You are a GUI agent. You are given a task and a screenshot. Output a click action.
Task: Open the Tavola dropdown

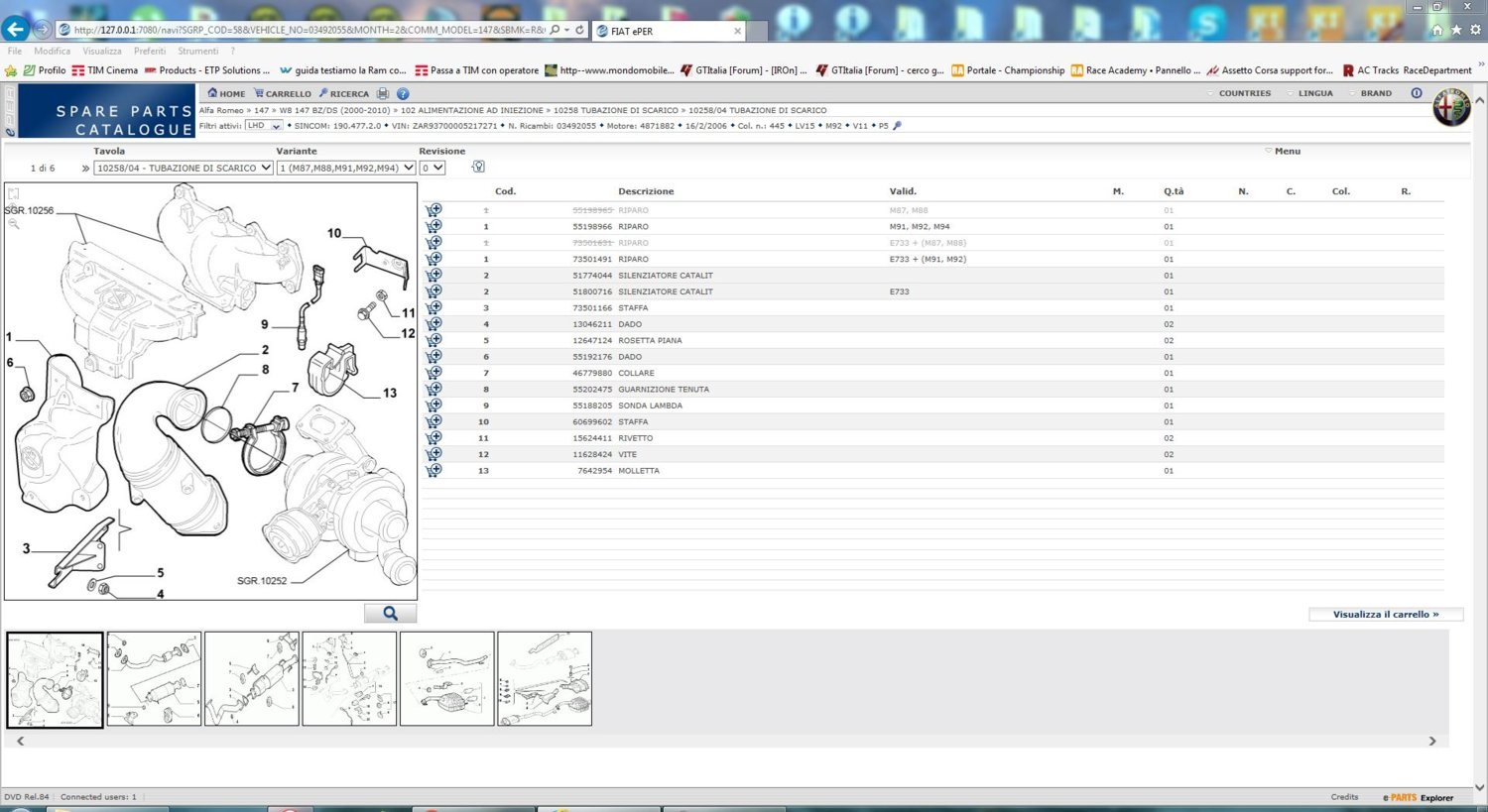pyautogui.click(x=184, y=168)
